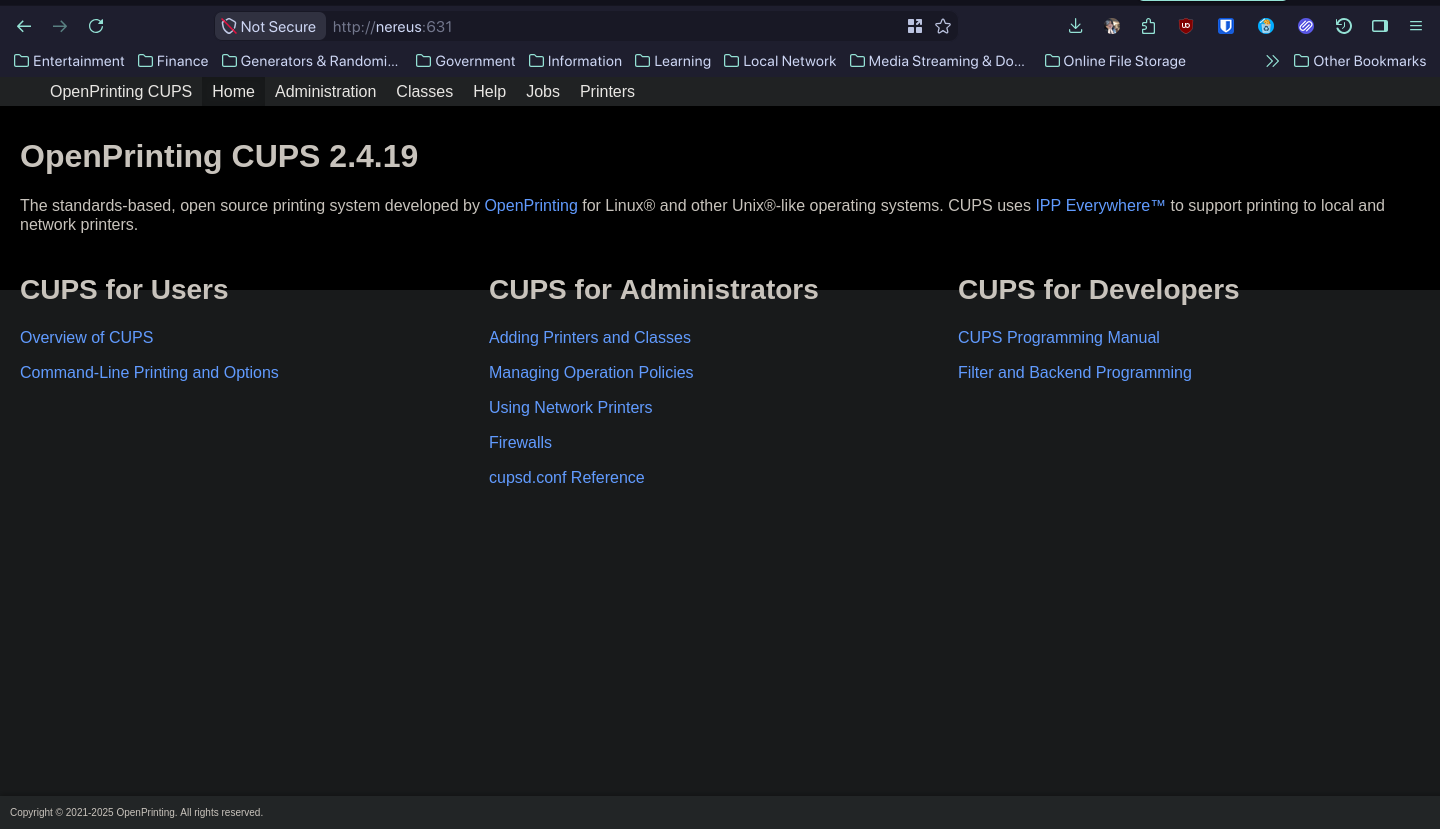
Task: Click the OpenPrinting CUPS nav title
Action: pyautogui.click(x=121, y=91)
